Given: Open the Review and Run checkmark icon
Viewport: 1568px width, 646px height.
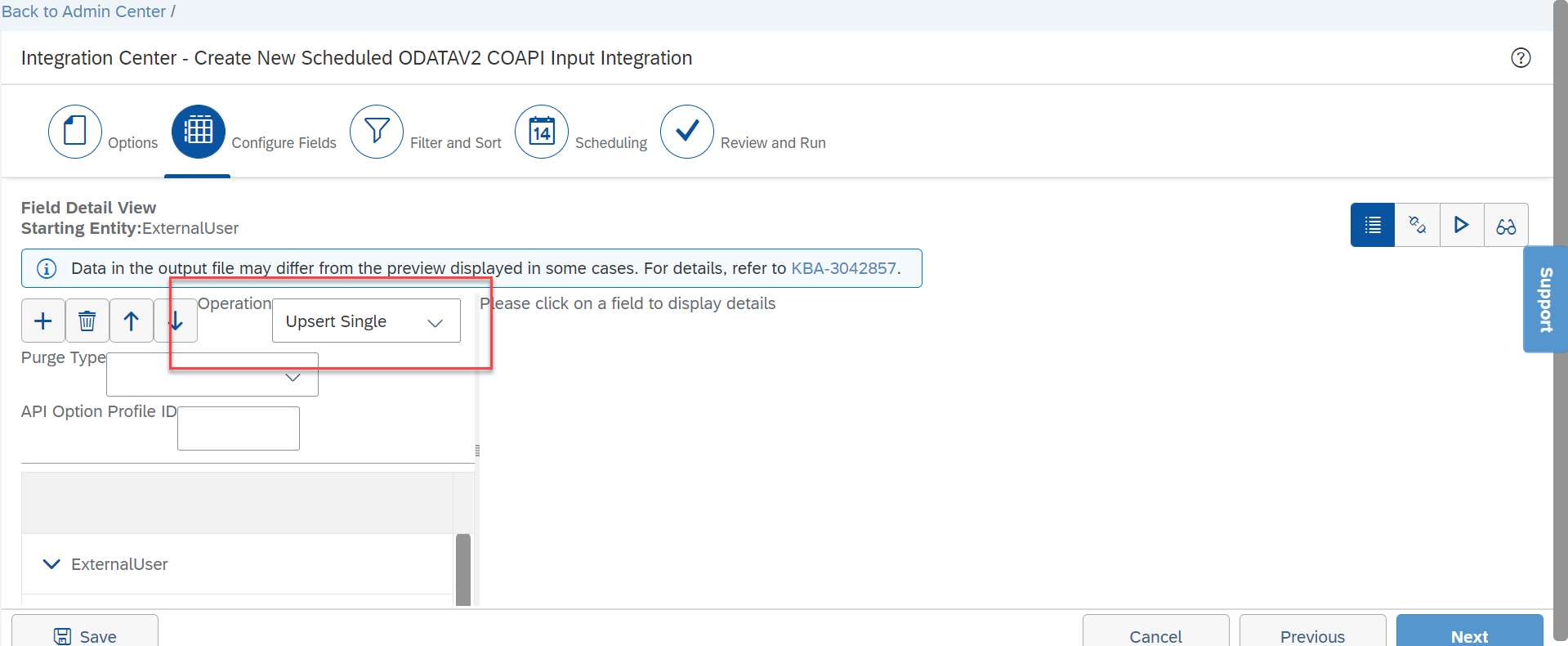Looking at the screenshot, I should (x=687, y=131).
